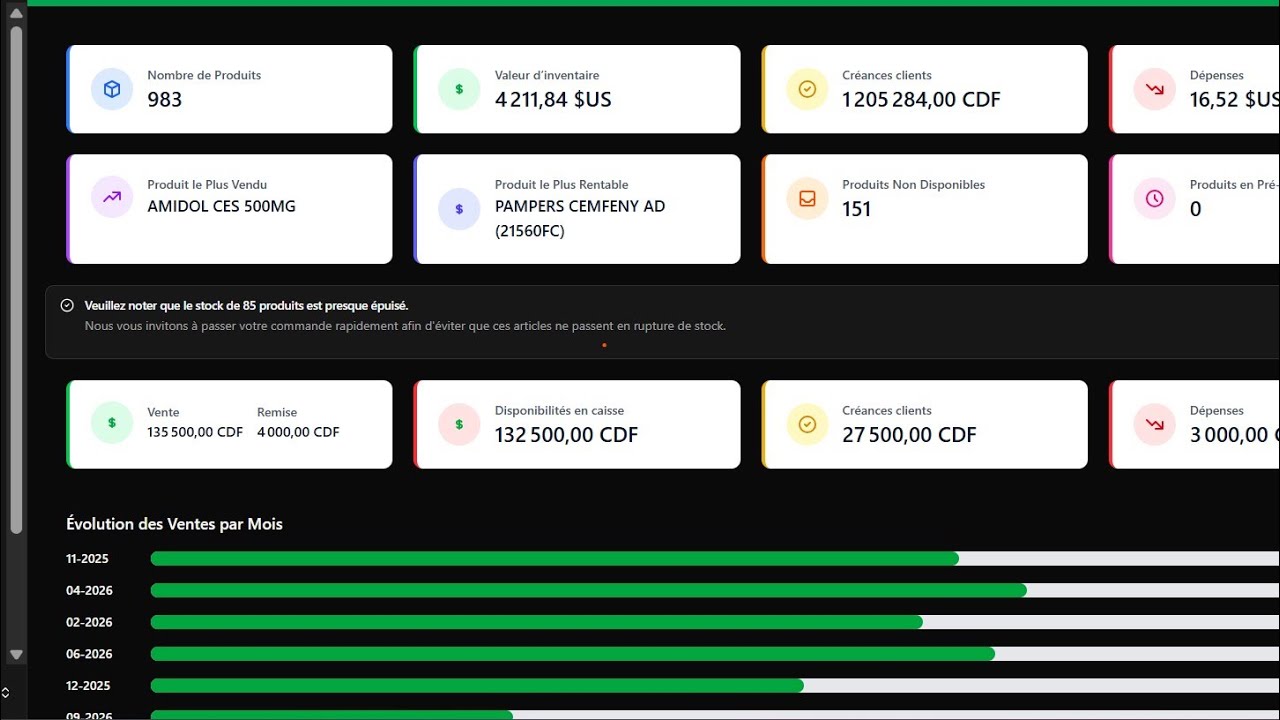Click the scrollbar up arrow
This screenshot has width=1280, height=720.
(x=16, y=13)
